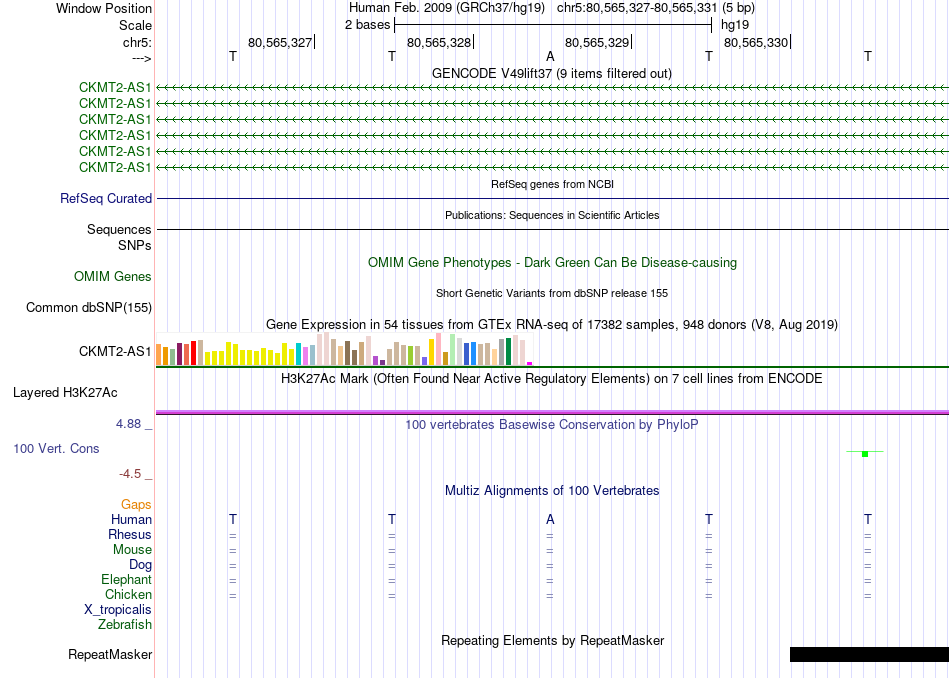Click the Scale label
Screen dimensions: 950x678
[136, 25]
